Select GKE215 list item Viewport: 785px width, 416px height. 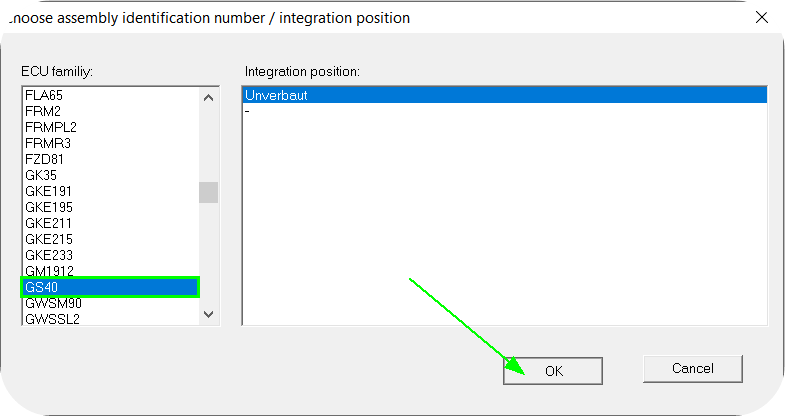coord(49,239)
